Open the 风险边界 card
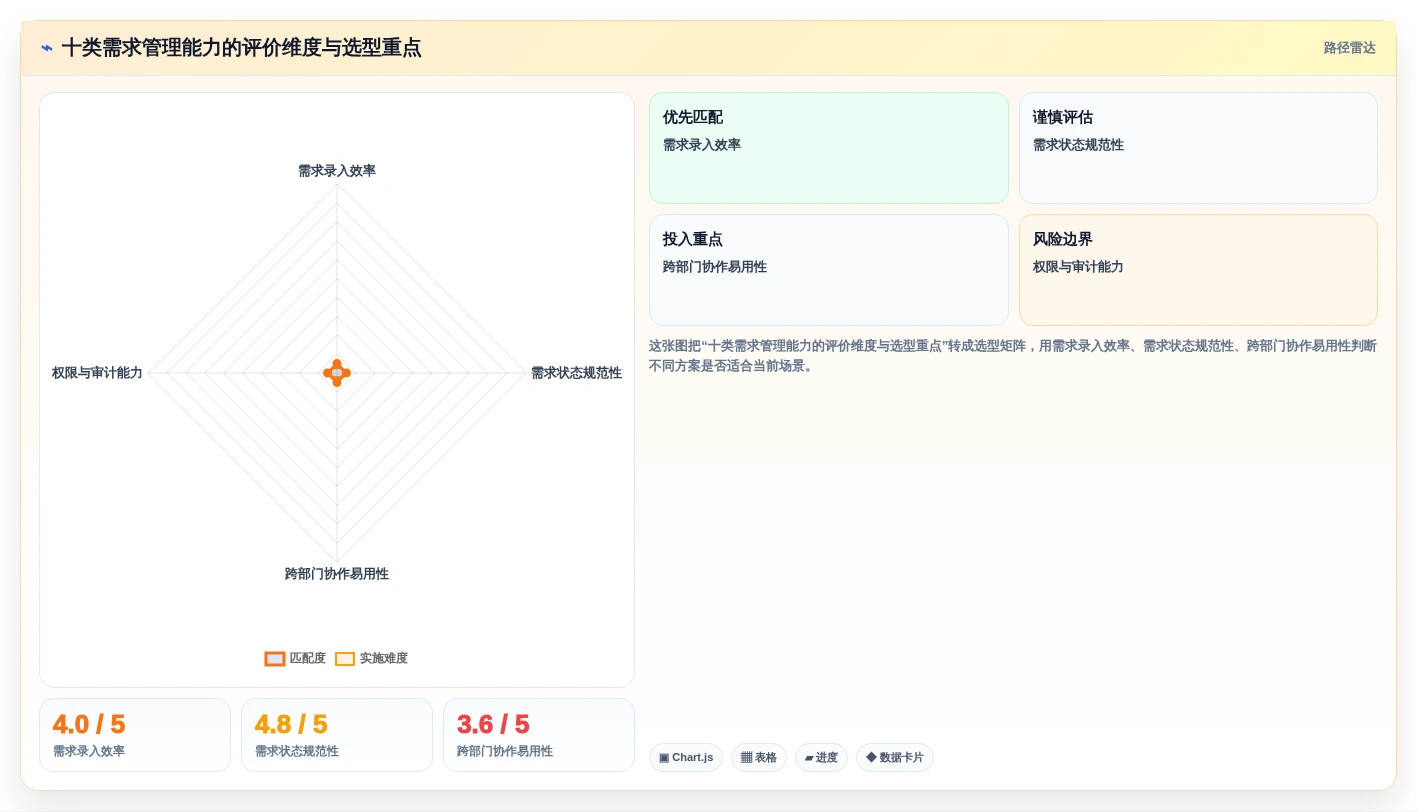The width and height of the screenshot is (1417, 812). [1198, 270]
